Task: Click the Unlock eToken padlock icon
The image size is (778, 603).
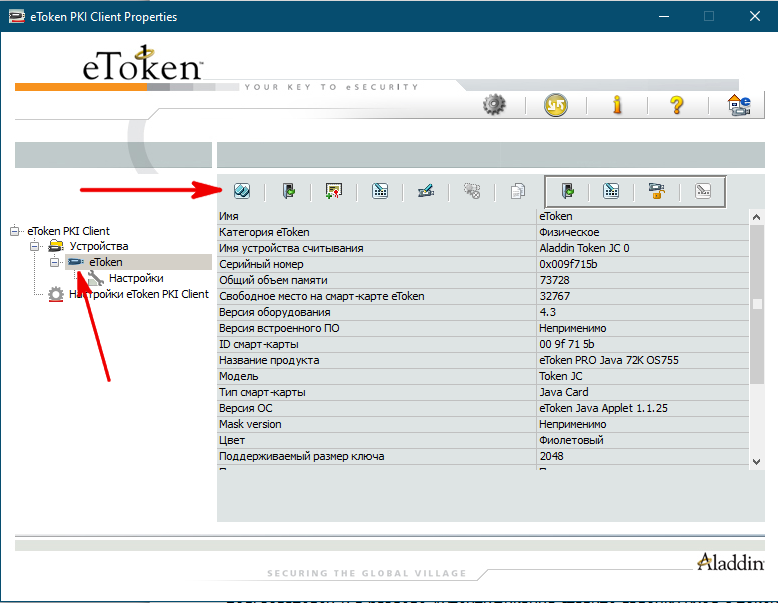Action: [656, 191]
